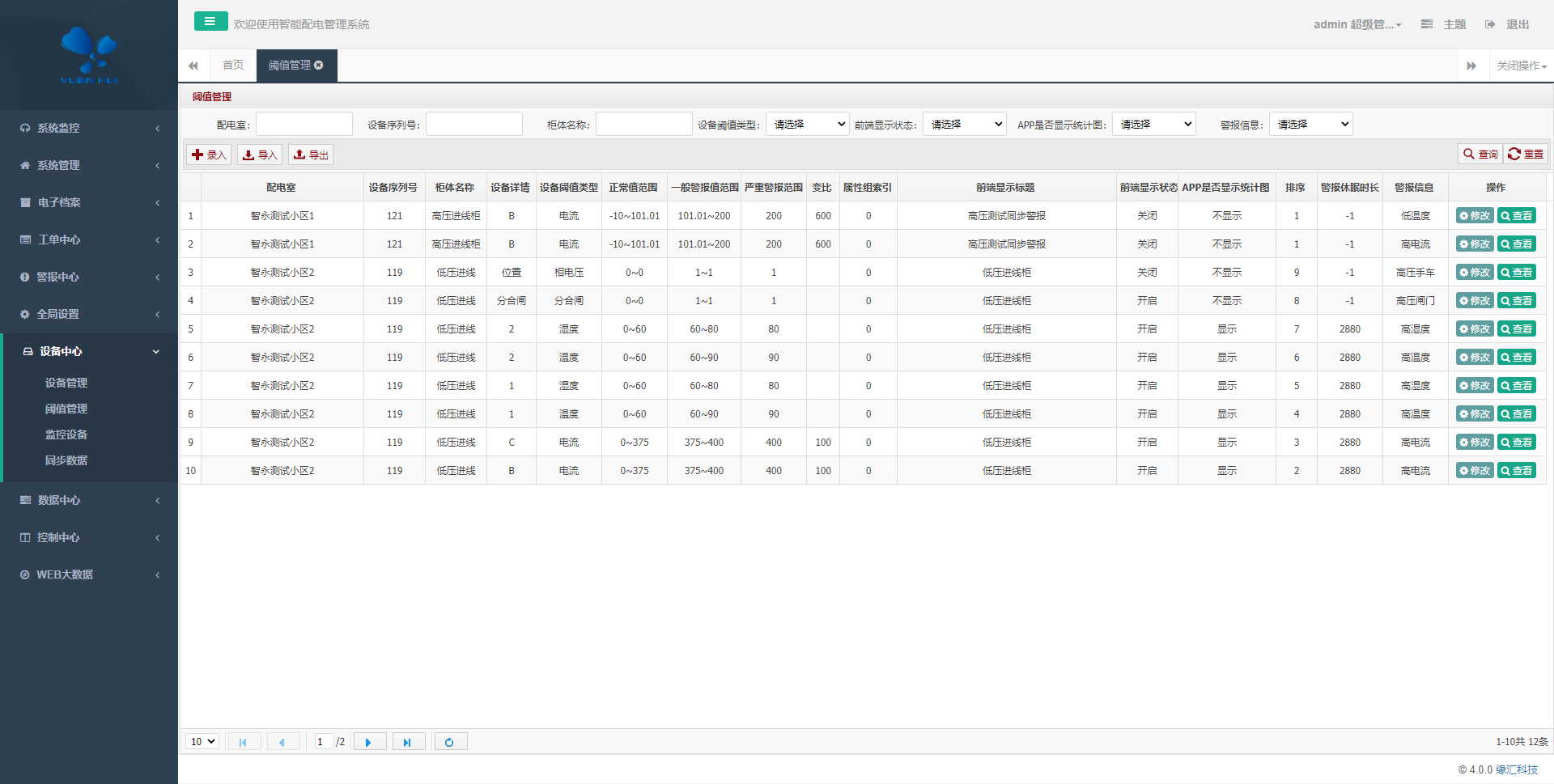1554x784 pixels.
Task: Open the 设备阈值类型 dropdown
Action: 807,125
